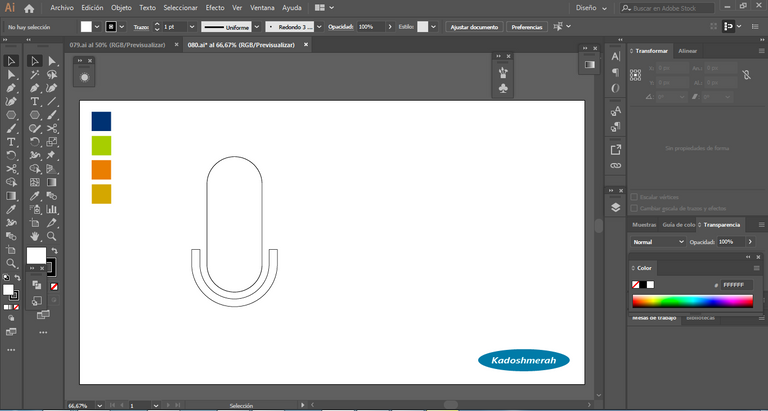Click the control bar Opacidad 100% field
Viewport: 768px width, 411px height.
(x=371, y=27)
